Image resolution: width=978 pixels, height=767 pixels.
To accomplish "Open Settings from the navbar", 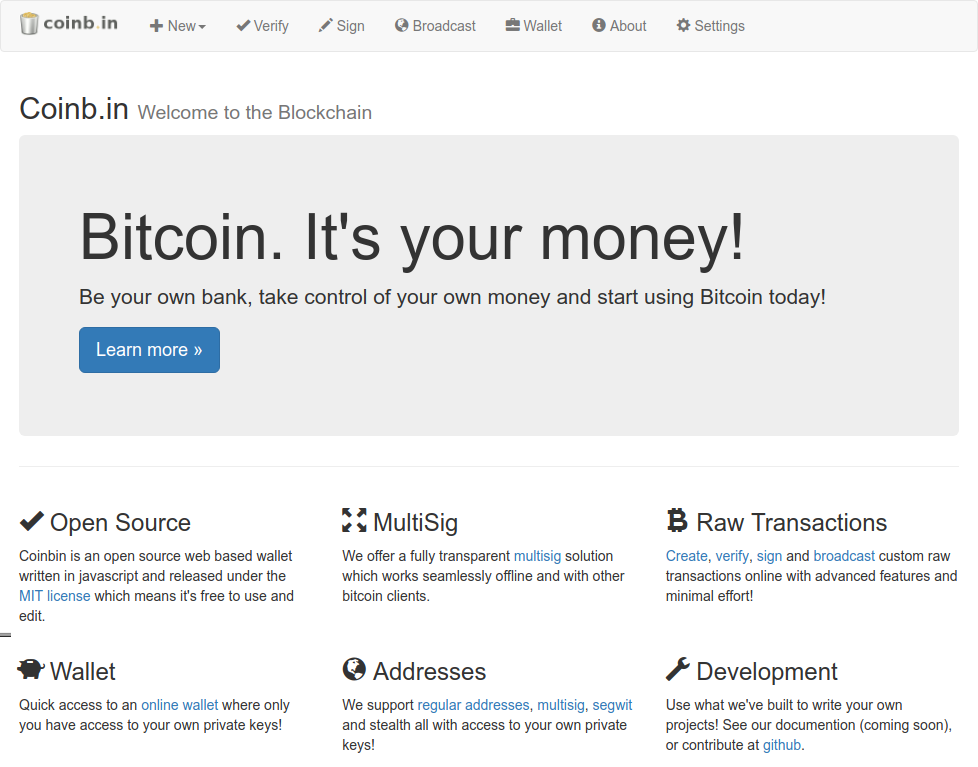I will 711,26.
